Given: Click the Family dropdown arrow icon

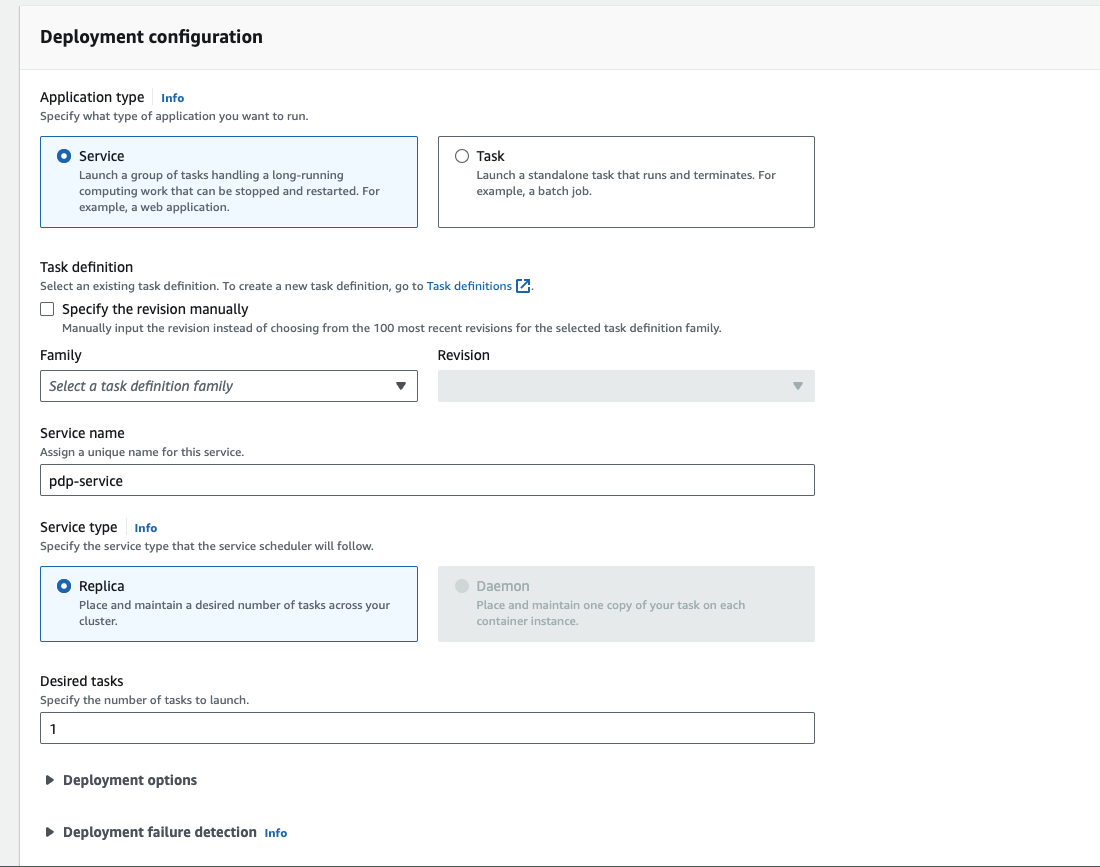Looking at the screenshot, I should pos(400,385).
